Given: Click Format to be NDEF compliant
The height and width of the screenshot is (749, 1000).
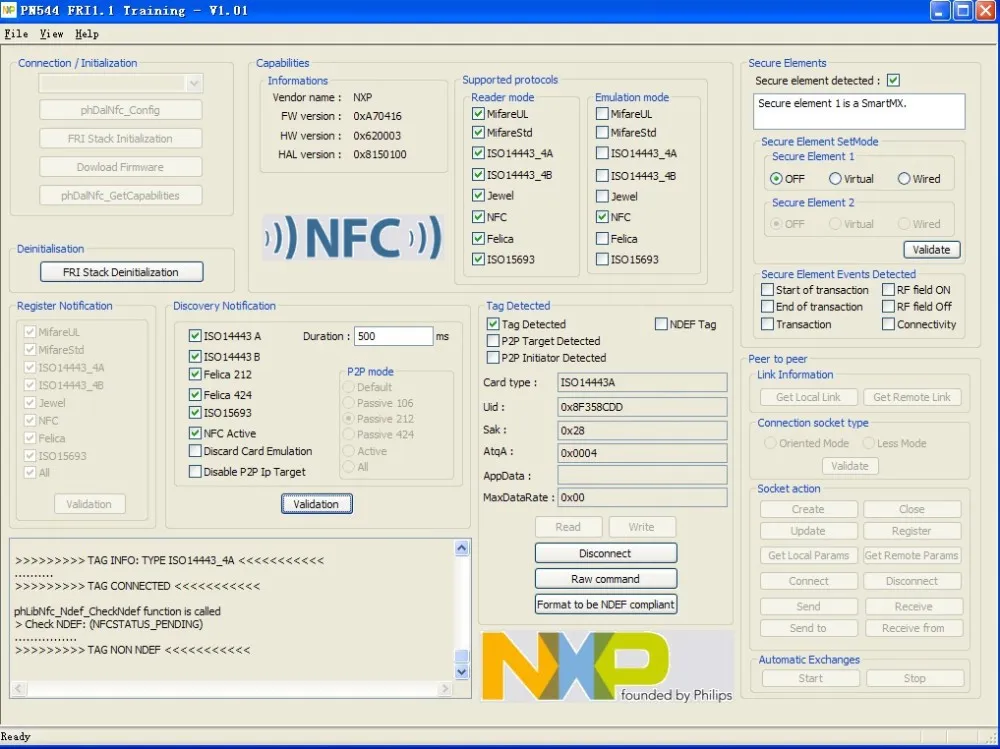Looking at the screenshot, I should (605, 604).
